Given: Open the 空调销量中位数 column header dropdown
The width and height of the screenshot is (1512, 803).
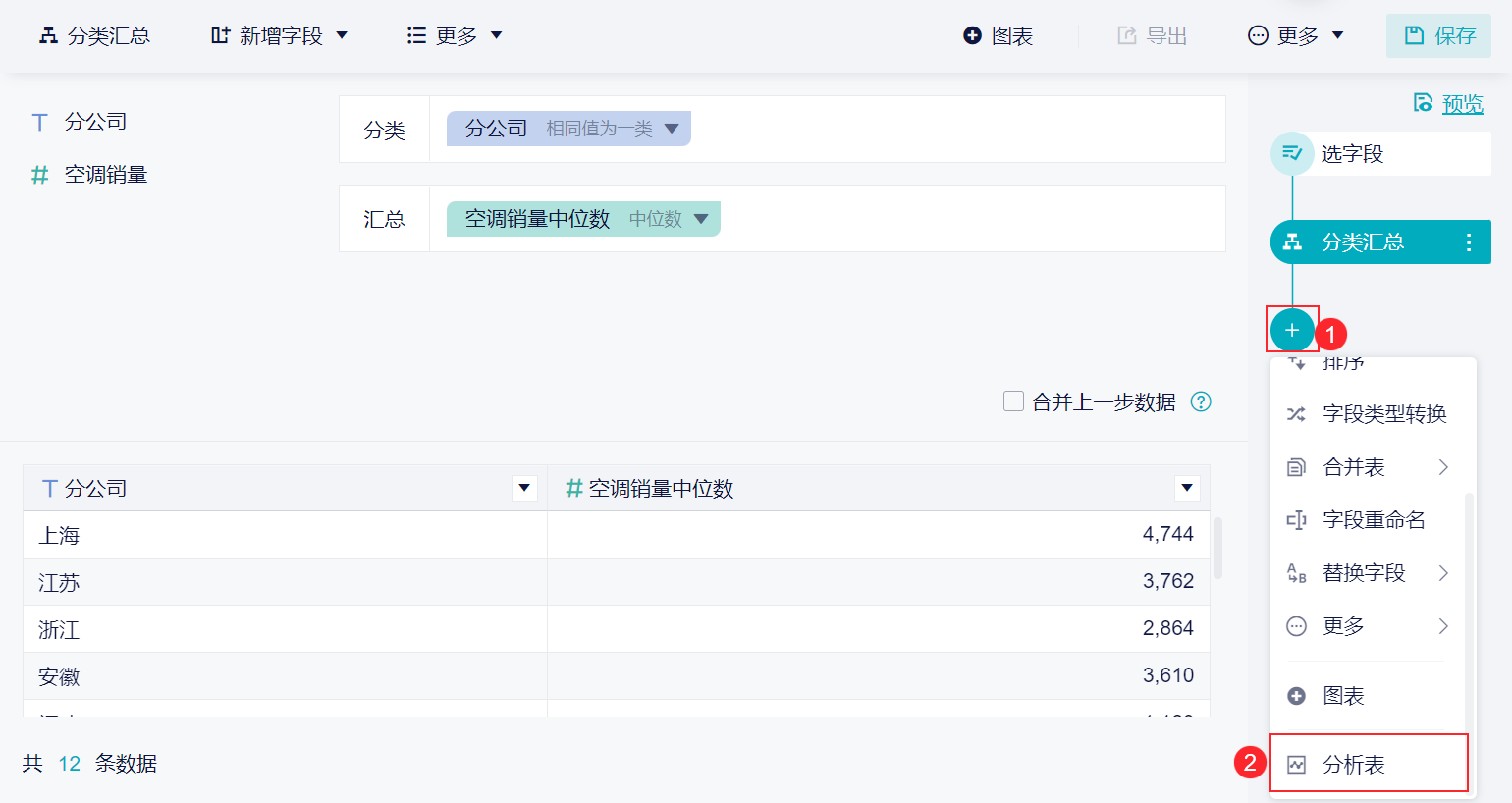Looking at the screenshot, I should (x=1187, y=488).
